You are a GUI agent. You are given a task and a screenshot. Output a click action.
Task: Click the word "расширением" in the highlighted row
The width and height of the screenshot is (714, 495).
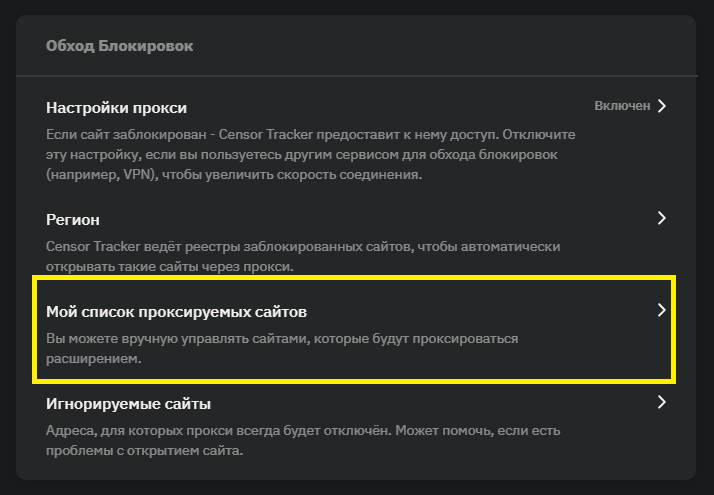(94, 360)
